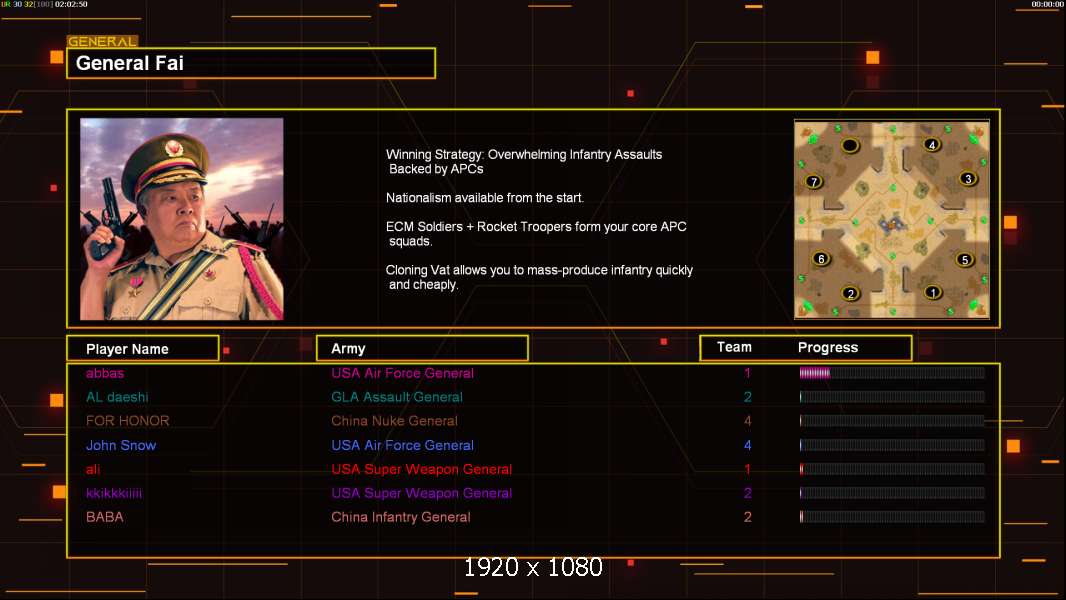1066x600 pixels.
Task: Click John Snow's loading progress bar
Action: pos(892,445)
